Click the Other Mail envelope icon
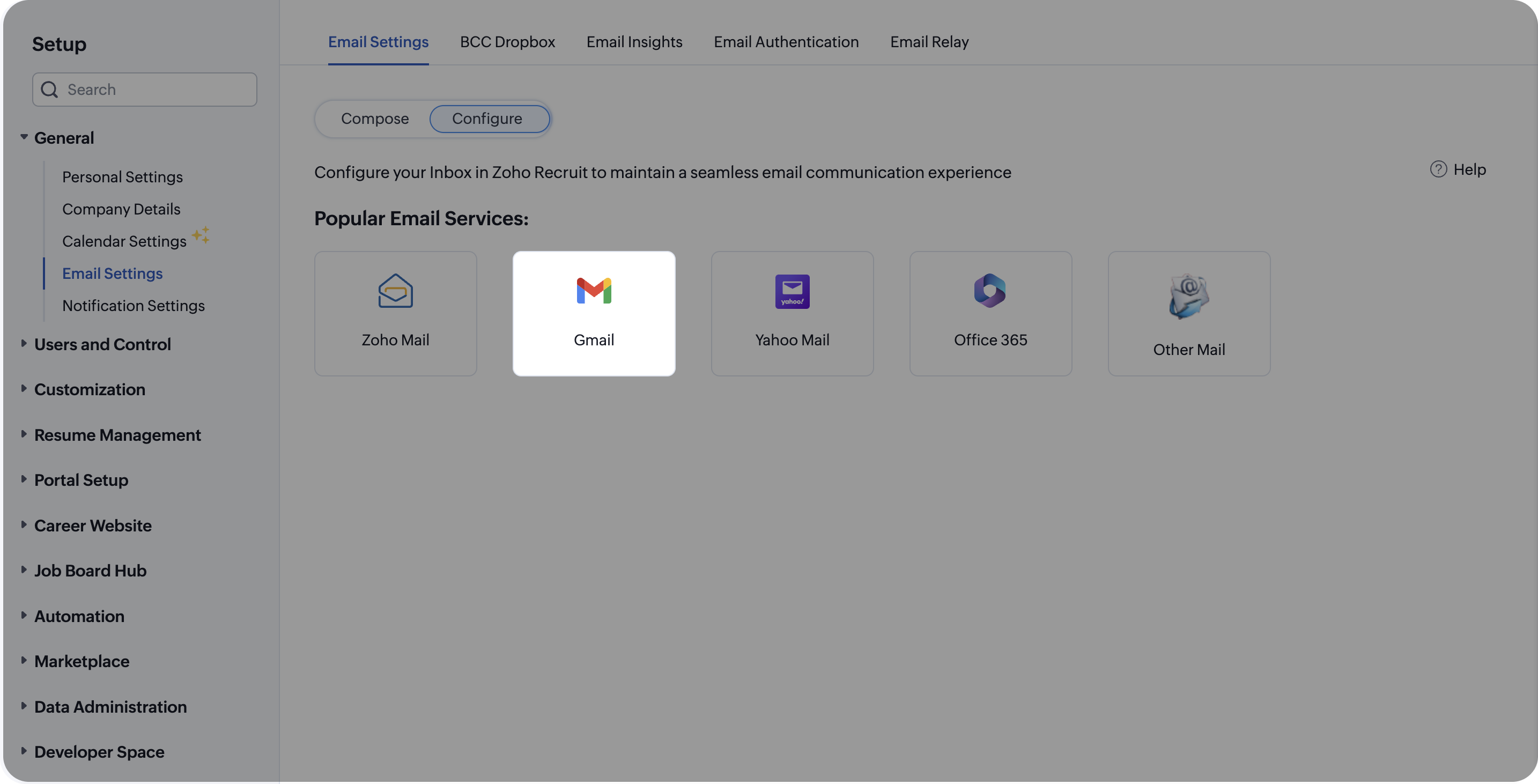The image size is (1538, 784). 1188,295
